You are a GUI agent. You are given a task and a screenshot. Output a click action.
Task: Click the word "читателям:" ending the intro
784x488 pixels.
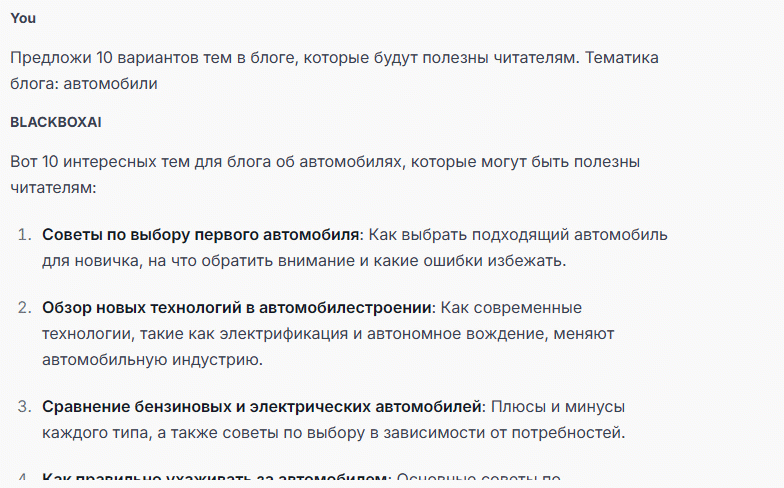point(51,187)
